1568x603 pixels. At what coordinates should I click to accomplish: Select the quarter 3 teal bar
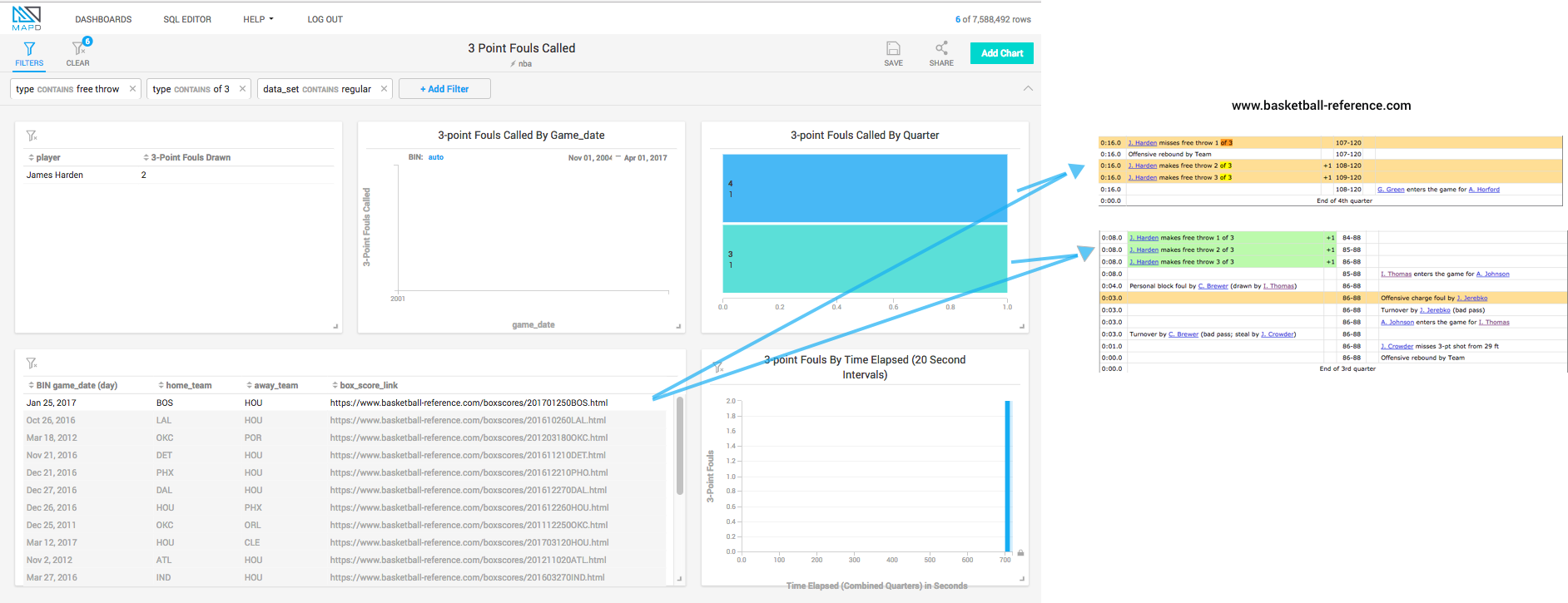tap(865, 259)
